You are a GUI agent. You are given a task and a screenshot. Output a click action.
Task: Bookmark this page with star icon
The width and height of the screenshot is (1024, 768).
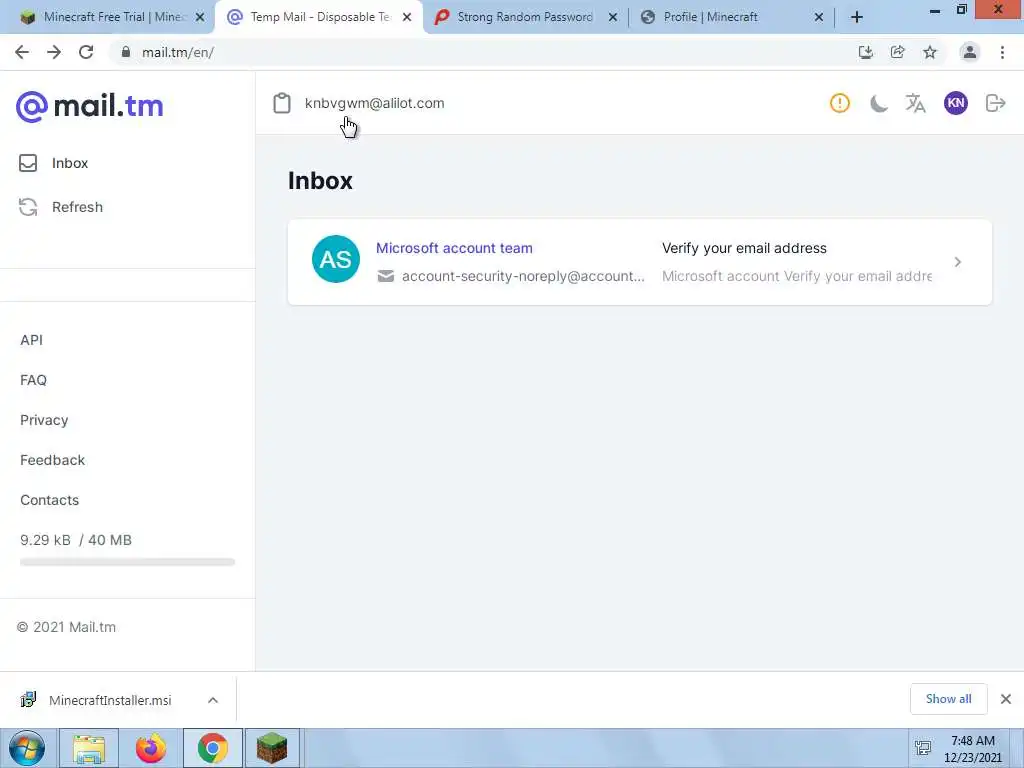pos(930,52)
